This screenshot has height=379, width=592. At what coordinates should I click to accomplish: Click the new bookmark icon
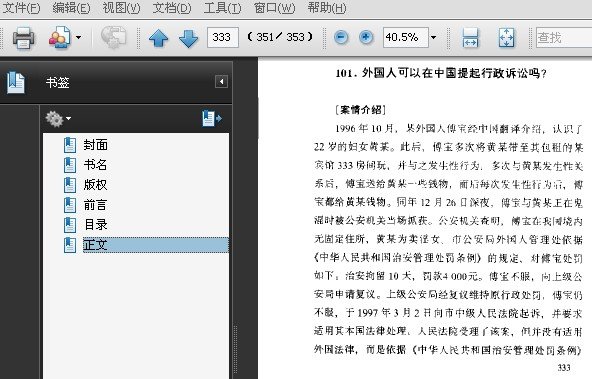pos(211,119)
